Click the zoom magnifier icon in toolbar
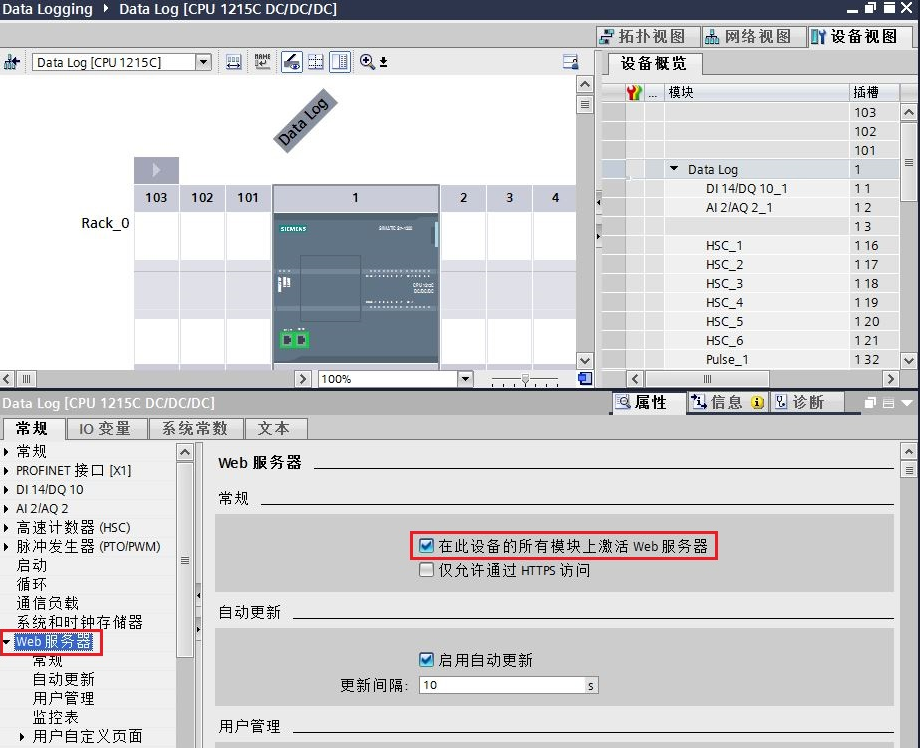 pyautogui.click(x=367, y=62)
